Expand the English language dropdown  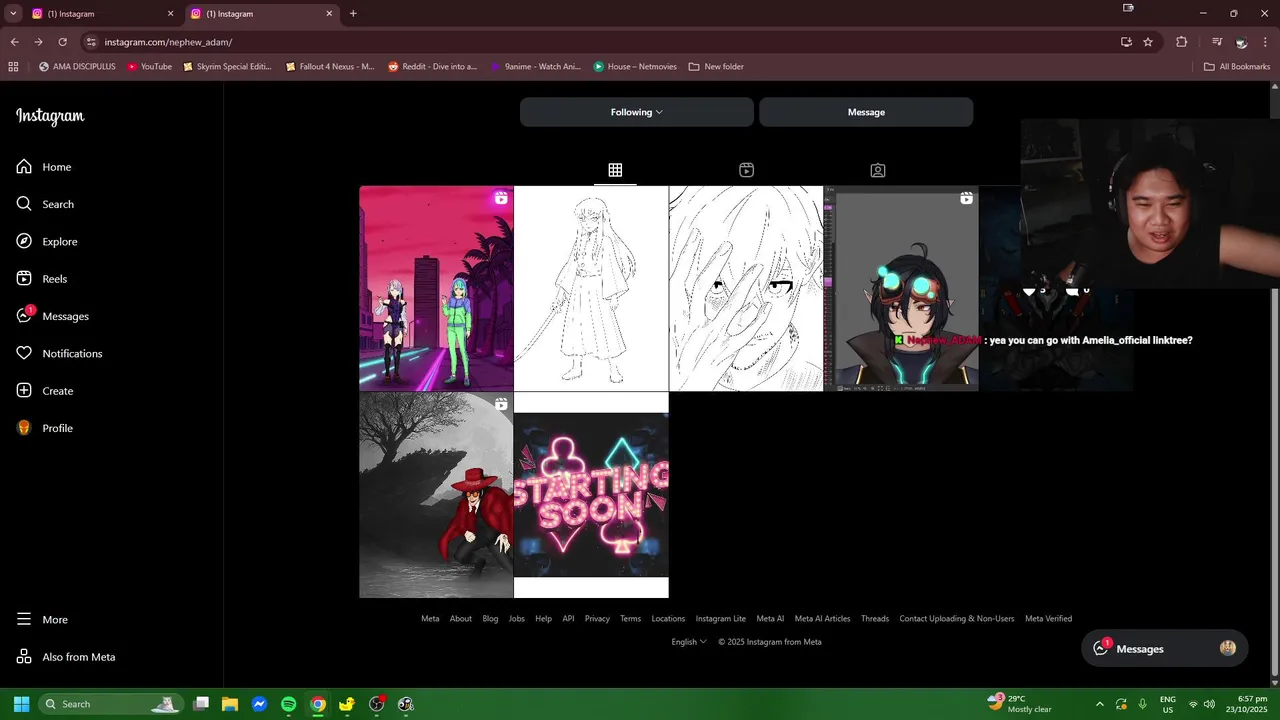[689, 642]
